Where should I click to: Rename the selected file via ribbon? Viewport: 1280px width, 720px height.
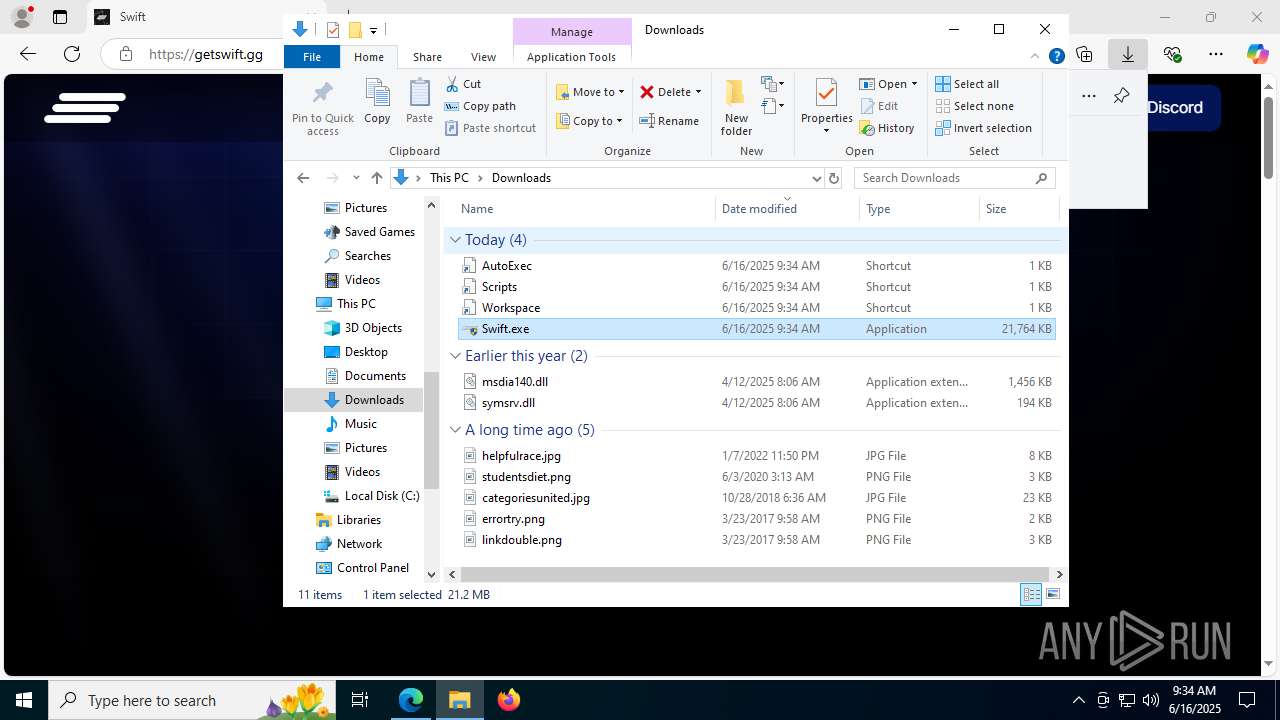point(669,121)
